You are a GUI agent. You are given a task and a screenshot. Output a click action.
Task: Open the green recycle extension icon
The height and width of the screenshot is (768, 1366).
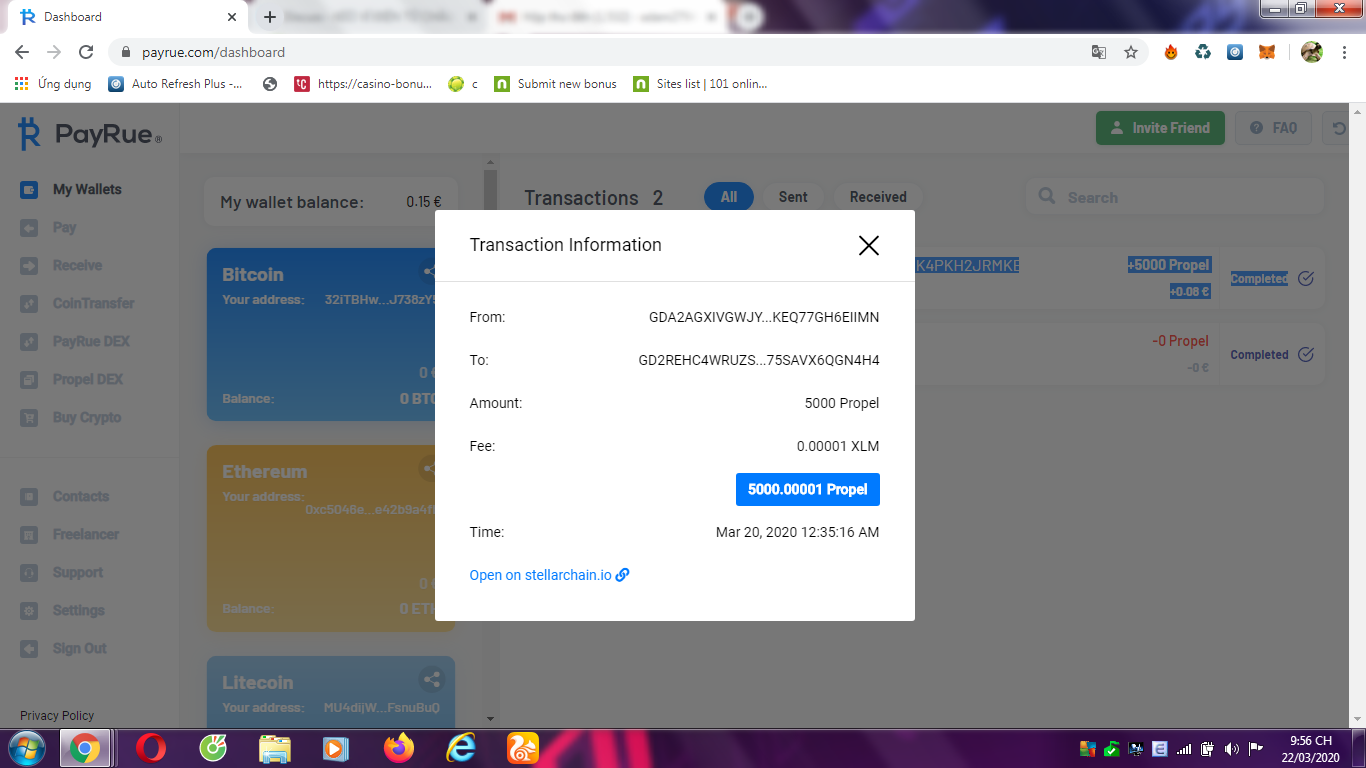[1203, 52]
